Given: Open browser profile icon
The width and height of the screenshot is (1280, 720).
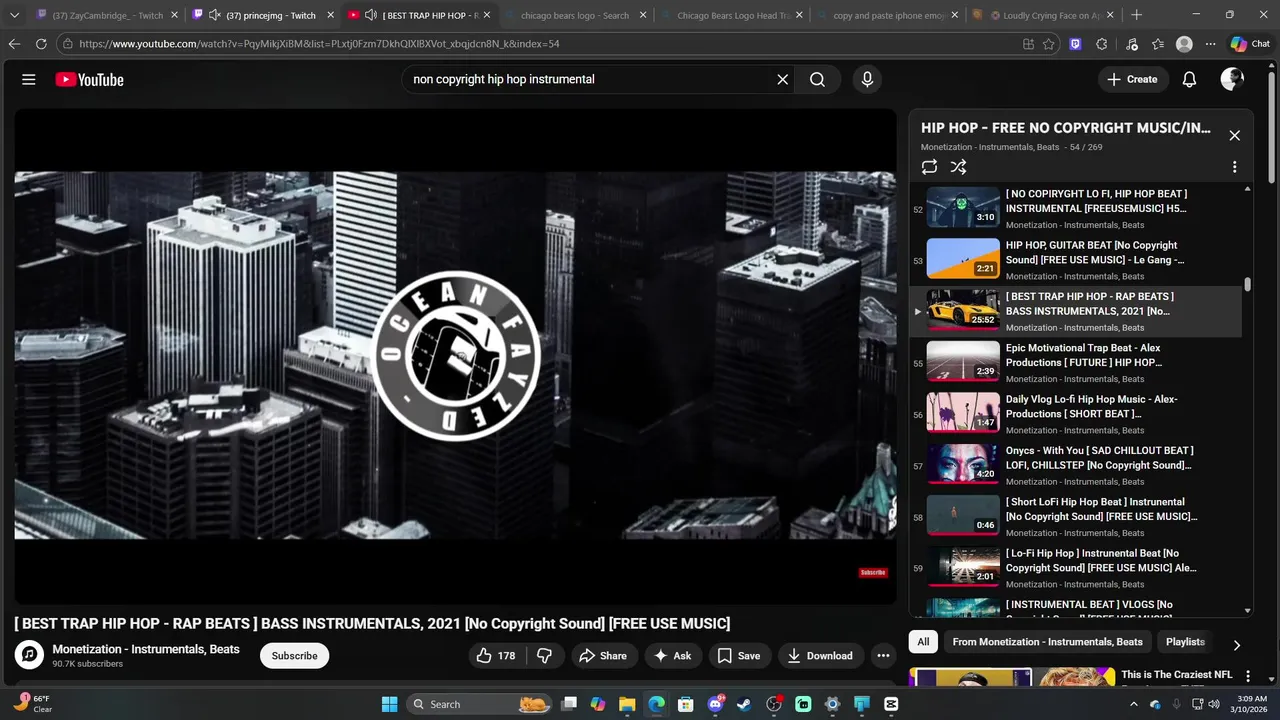Looking at the screenshot, I should pos(1184,44).
